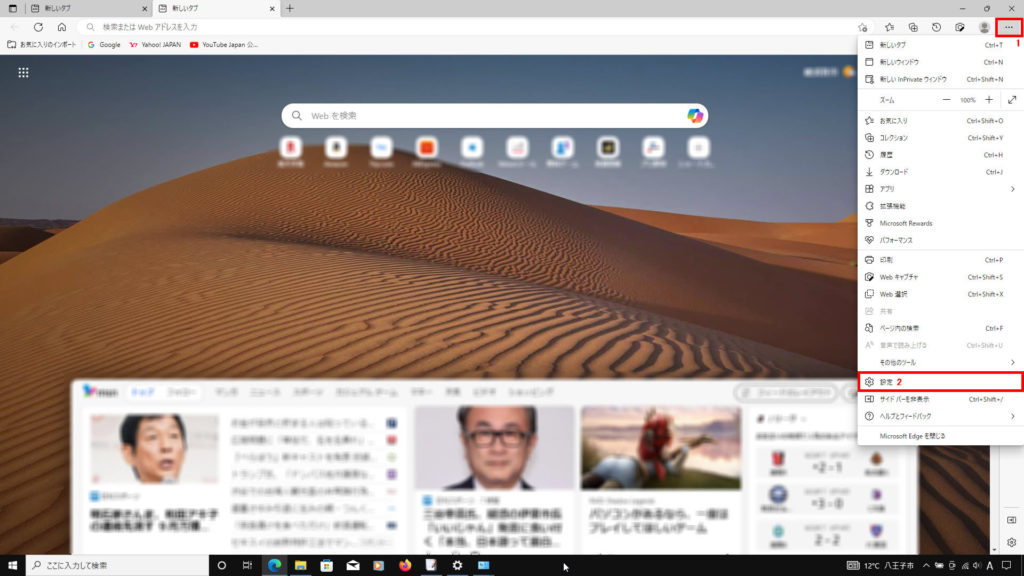Open the Google bookmark in favorites bar
The width and height of the screenshot is (1024, 576).
click(104, 45)
